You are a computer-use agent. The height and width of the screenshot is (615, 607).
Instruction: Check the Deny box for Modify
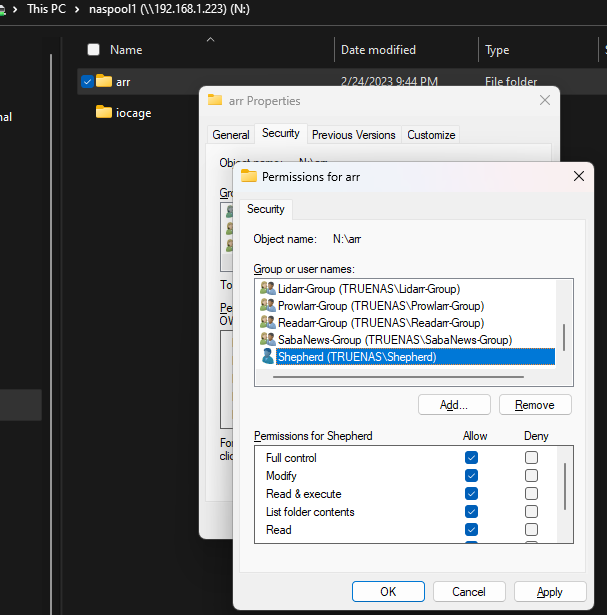coord(531,476)
